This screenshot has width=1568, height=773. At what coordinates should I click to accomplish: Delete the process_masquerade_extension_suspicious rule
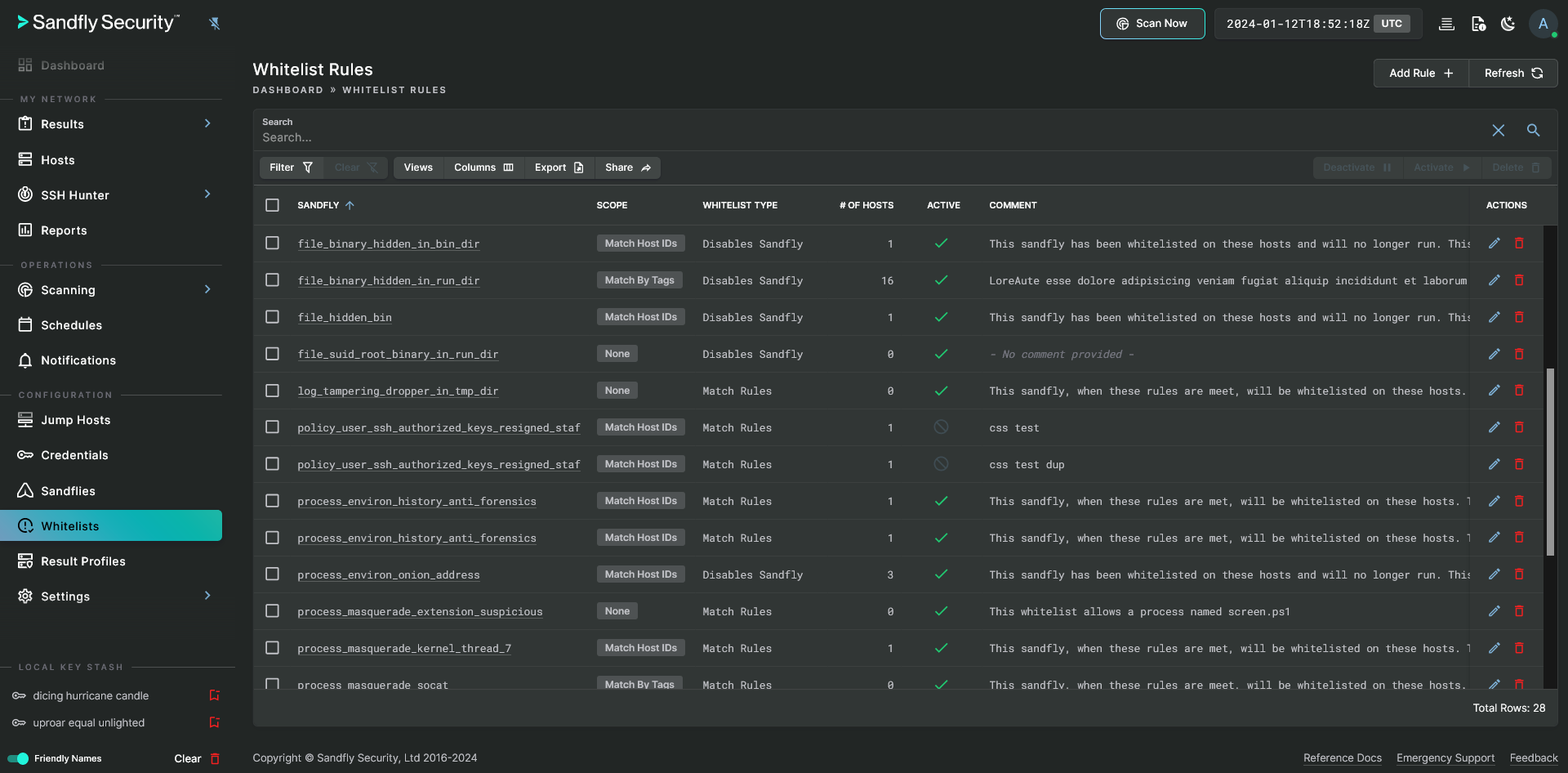coord(1520,611)
